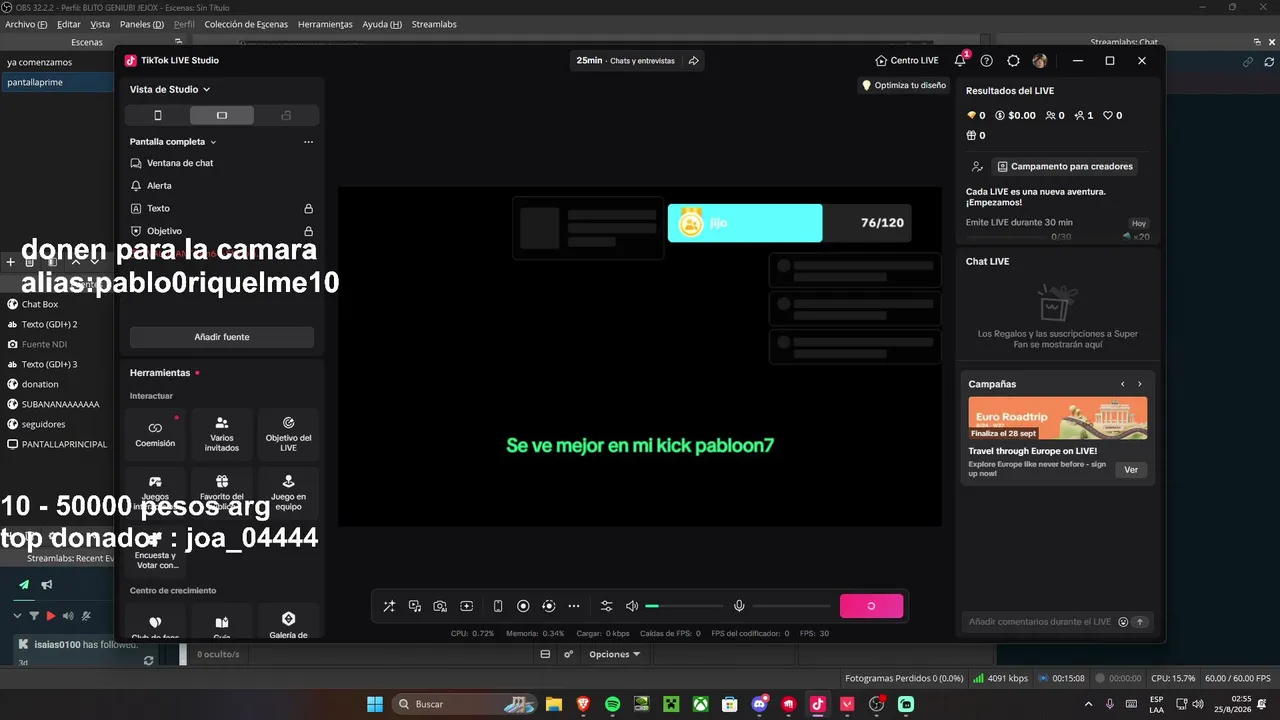Image resolution: width=1280 pixels, height=720 pixels.
Task: Open TikTok LIVE Studio settings gear
Action: coord(1013,61)
